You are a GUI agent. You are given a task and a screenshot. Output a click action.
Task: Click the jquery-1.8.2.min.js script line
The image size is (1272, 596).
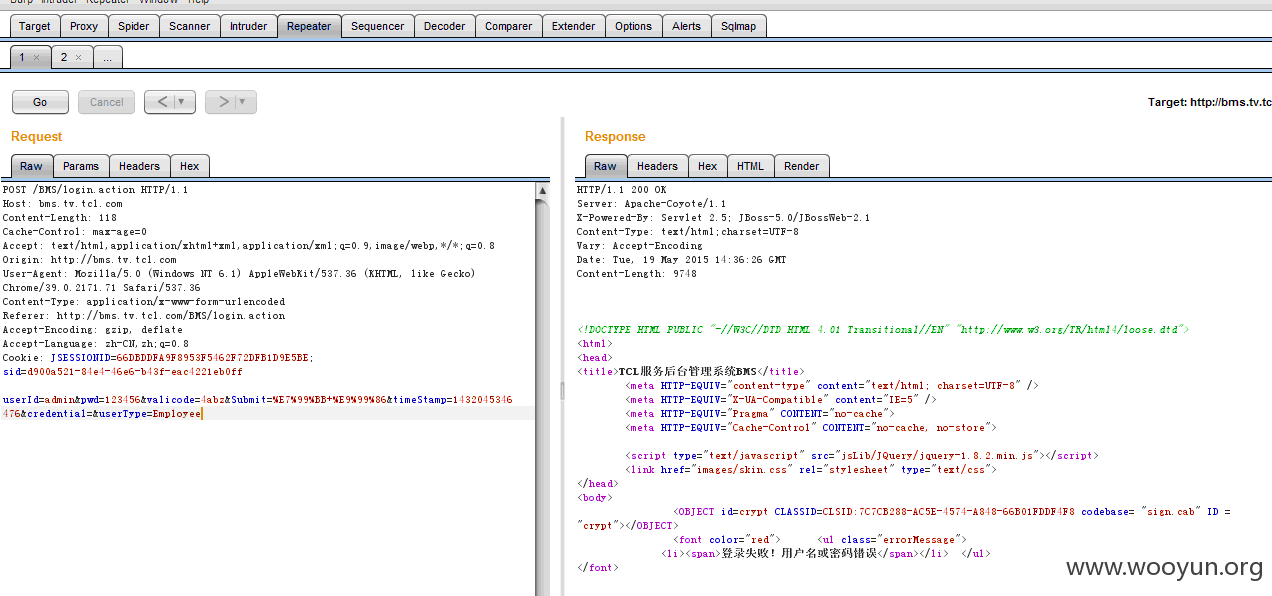[x=860, y=455]
